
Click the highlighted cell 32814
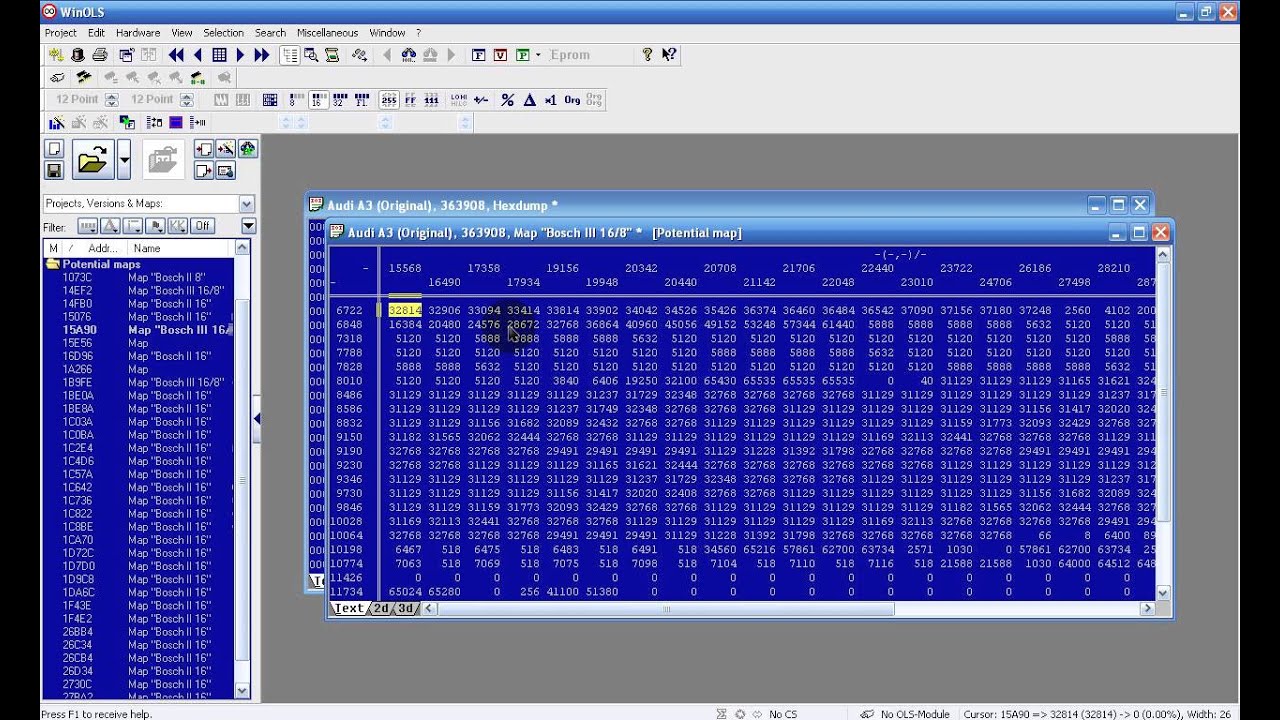(405, 311)
